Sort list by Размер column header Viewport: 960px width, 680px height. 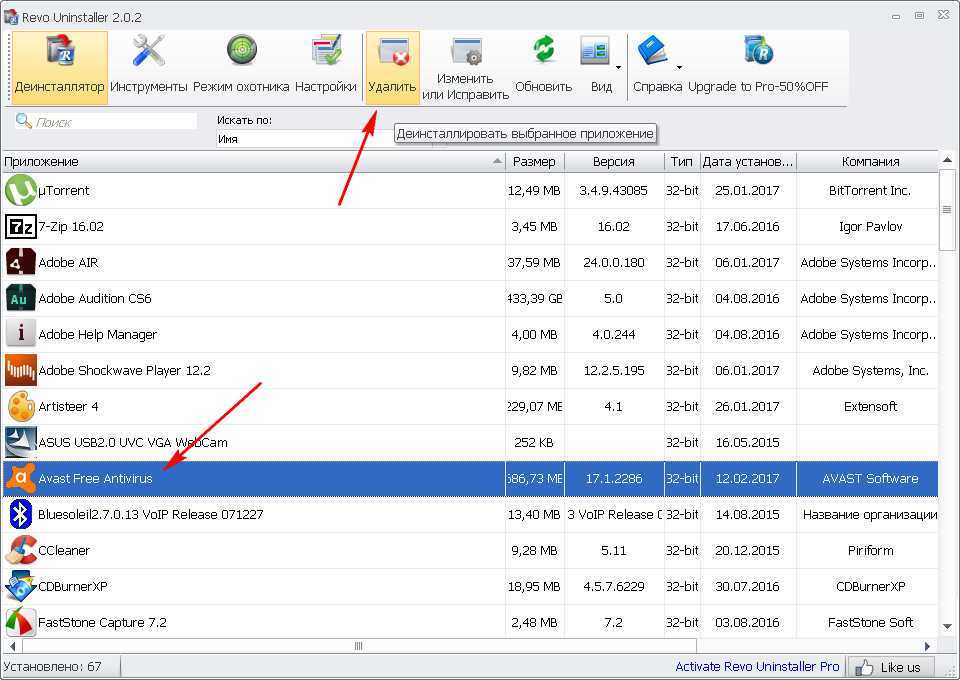click(x=534, y=161)
